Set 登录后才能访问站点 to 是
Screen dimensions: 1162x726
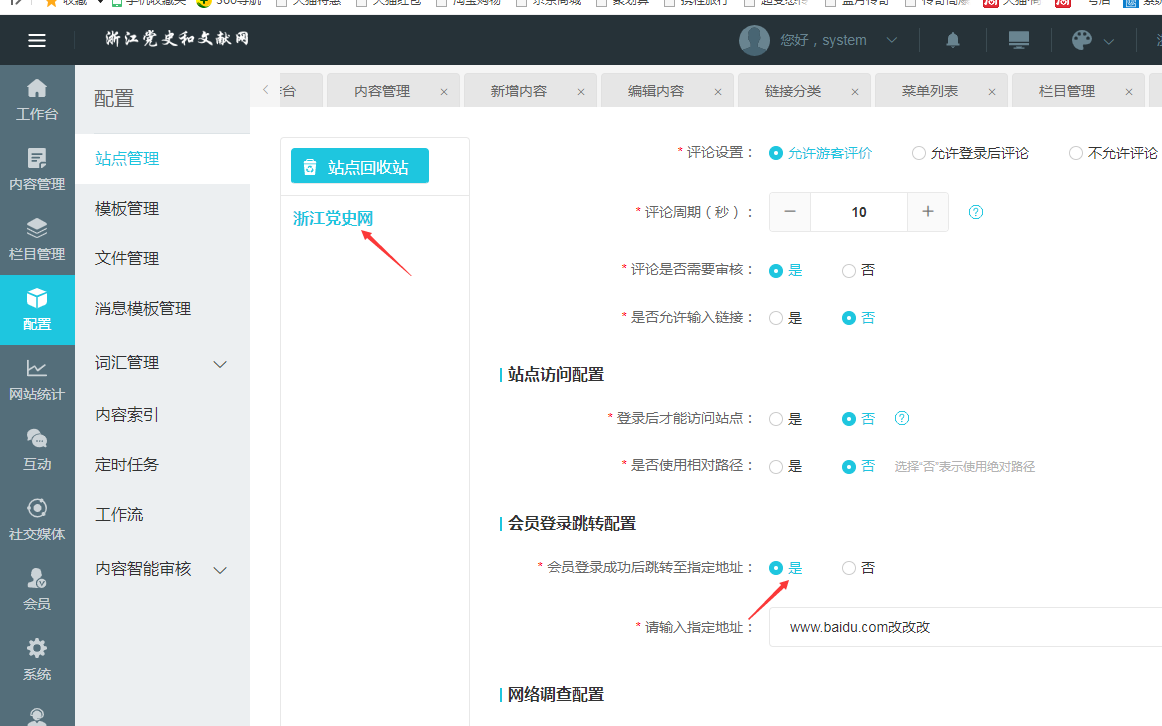coord(776,419)
